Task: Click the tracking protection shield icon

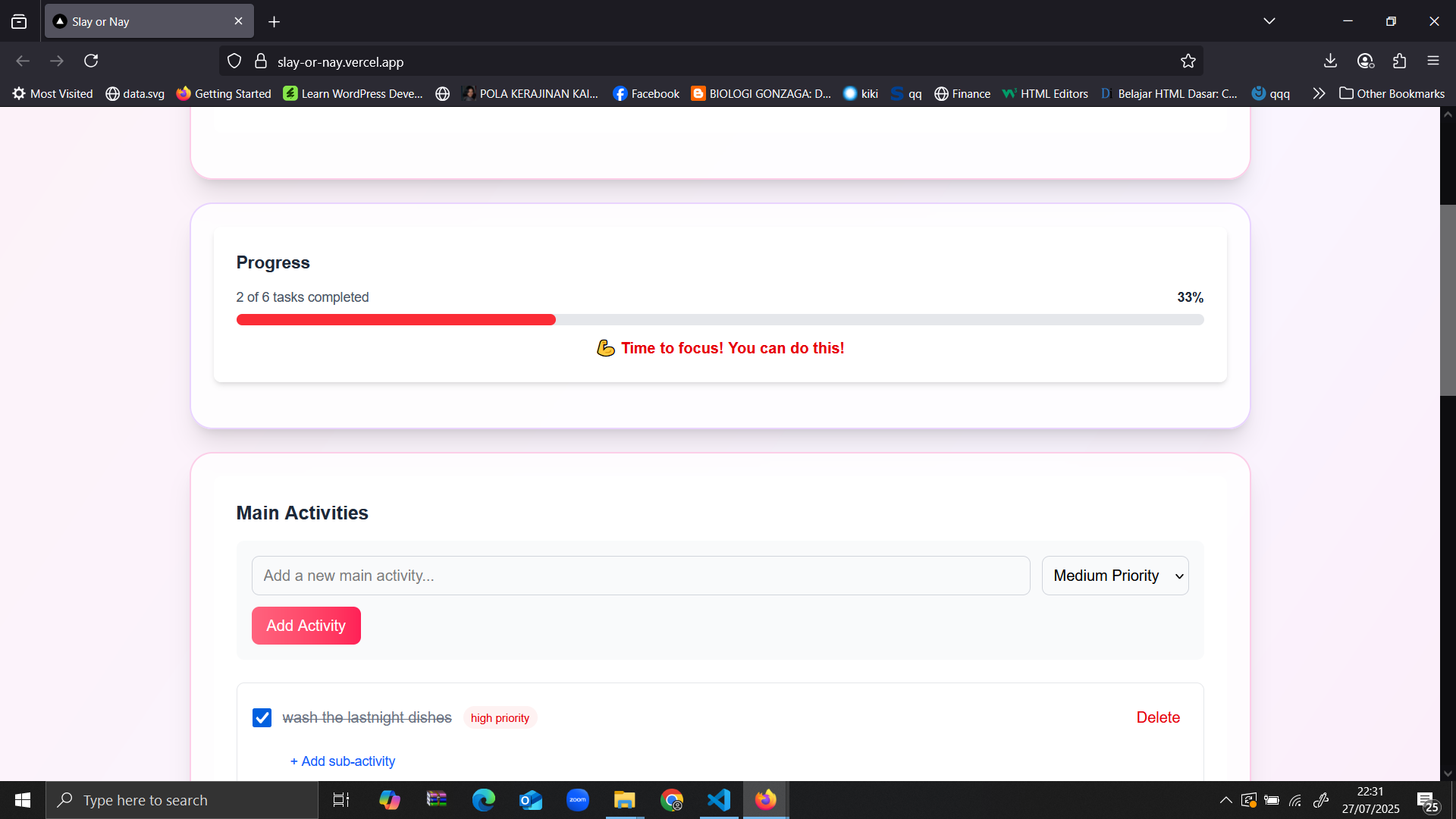Action: (234, 61)
